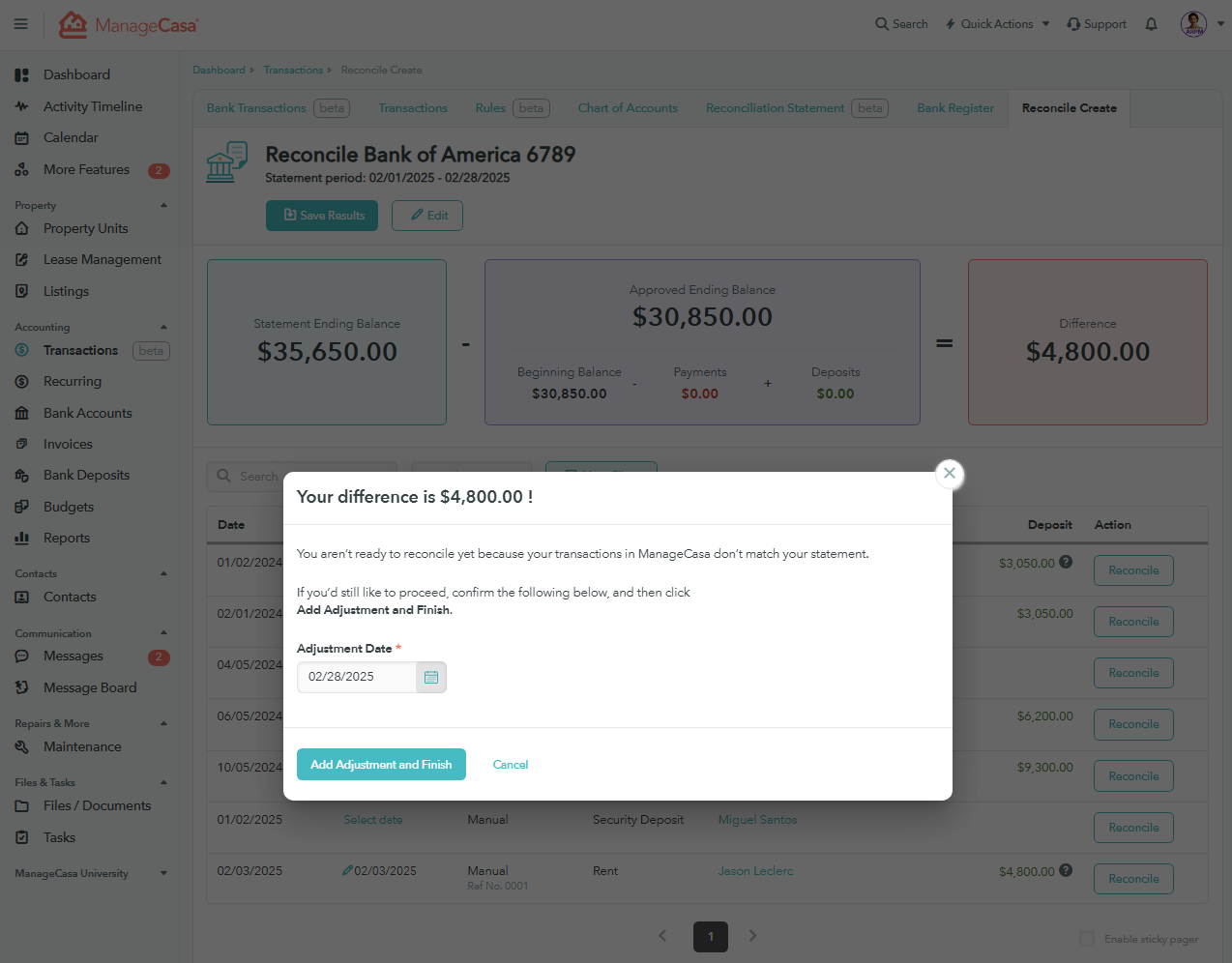1232x963 pixels.
Task: Click the ManageCasa house logo
Action: [x=73, y=24]
